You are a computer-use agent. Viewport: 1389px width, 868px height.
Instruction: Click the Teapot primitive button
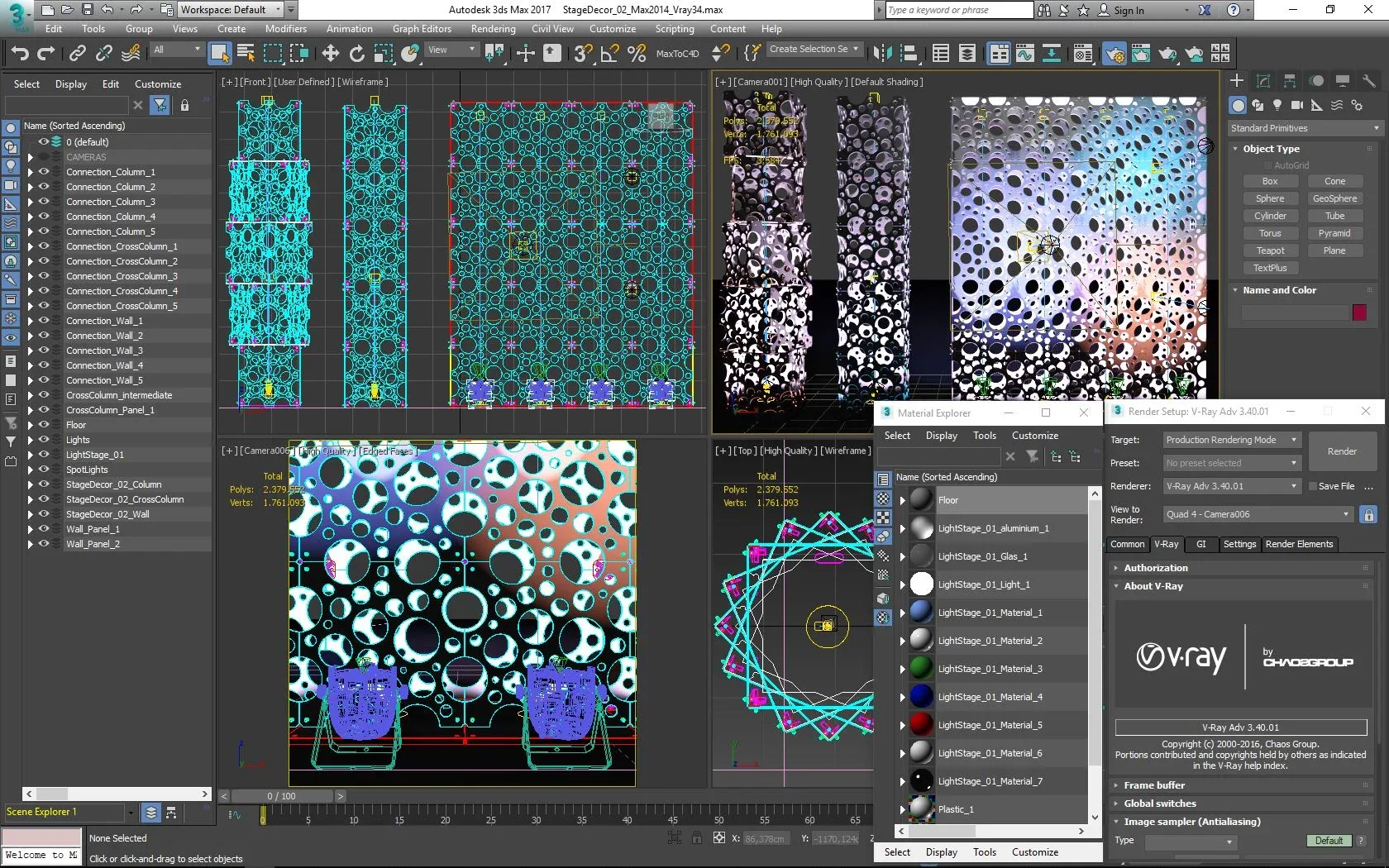point(1270,250)
